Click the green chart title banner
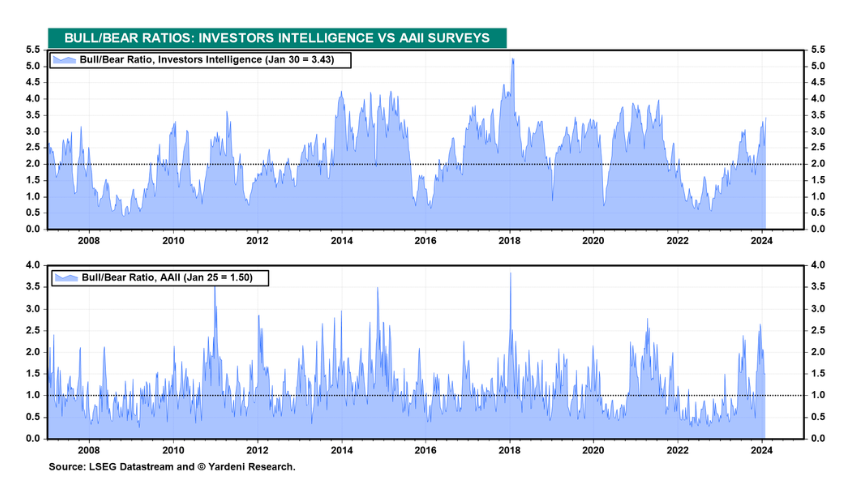855x491 pixels. [x=277, y=38]
